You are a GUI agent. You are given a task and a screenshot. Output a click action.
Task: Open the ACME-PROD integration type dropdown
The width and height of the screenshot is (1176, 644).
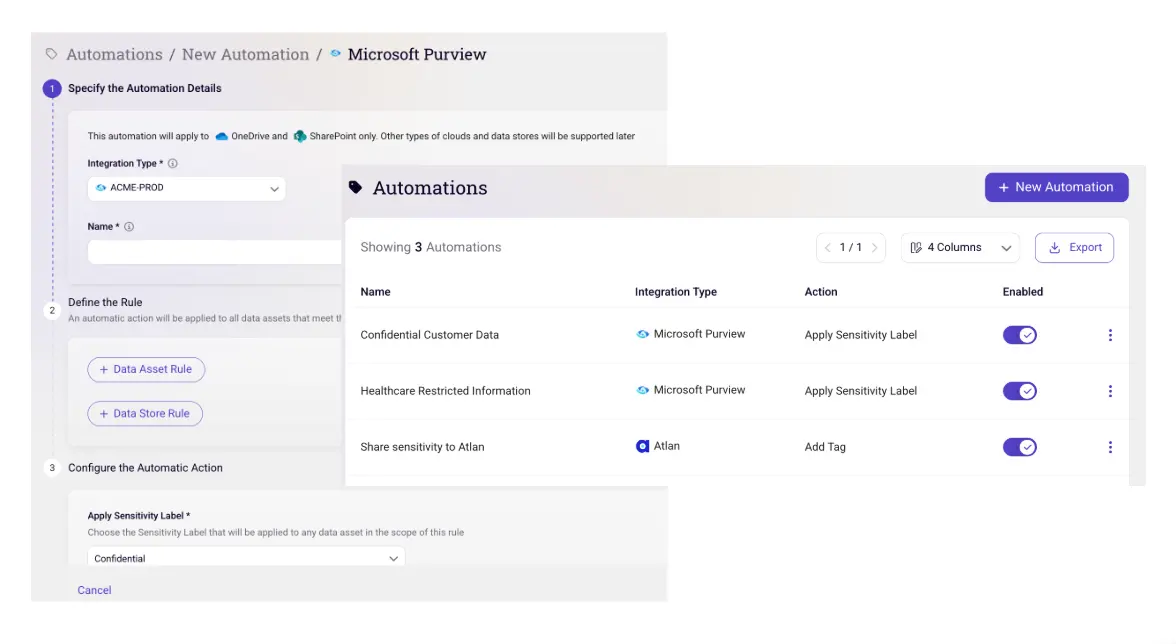(x=187, y=188)
